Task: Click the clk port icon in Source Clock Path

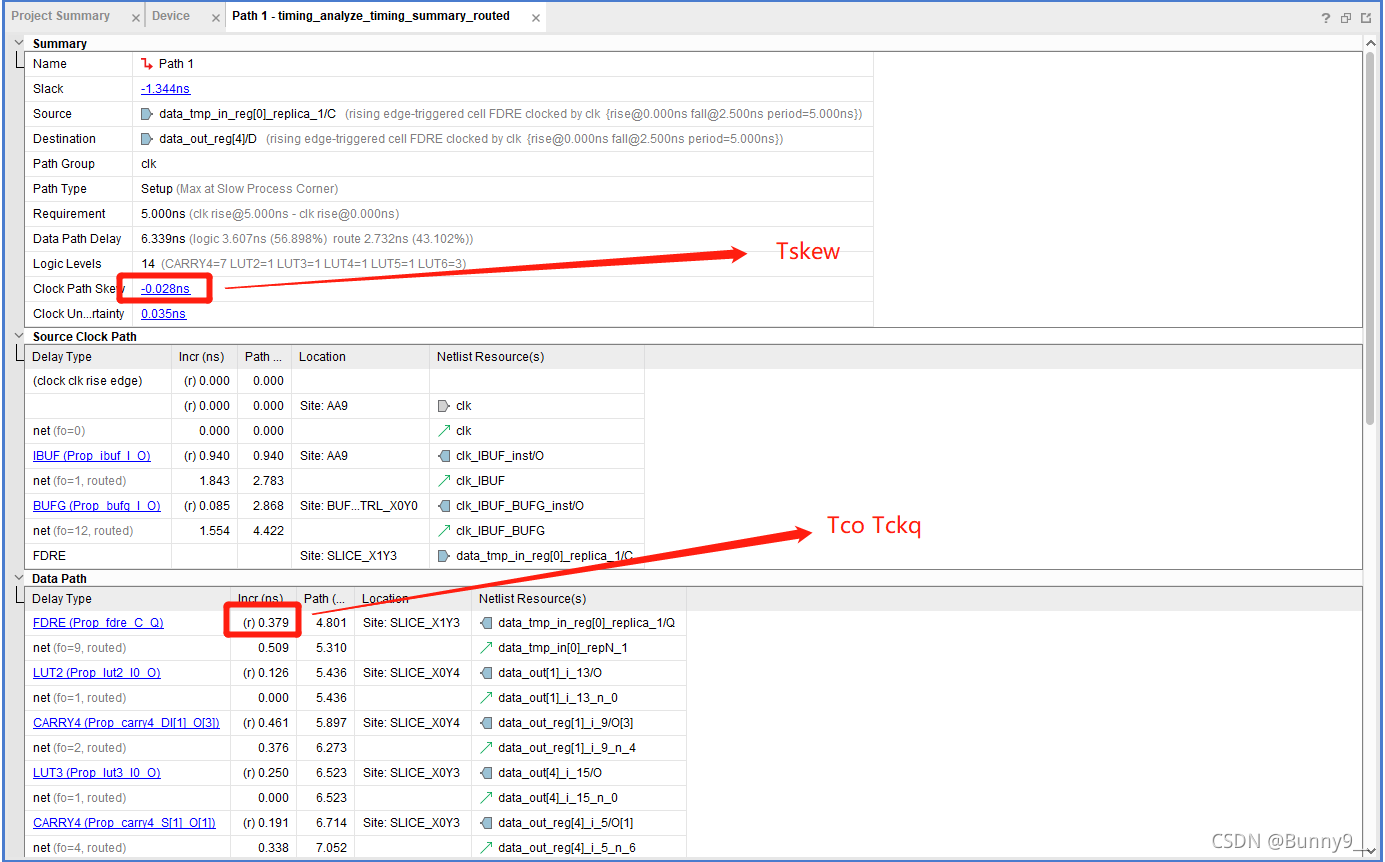Action: tap(444, 406)
